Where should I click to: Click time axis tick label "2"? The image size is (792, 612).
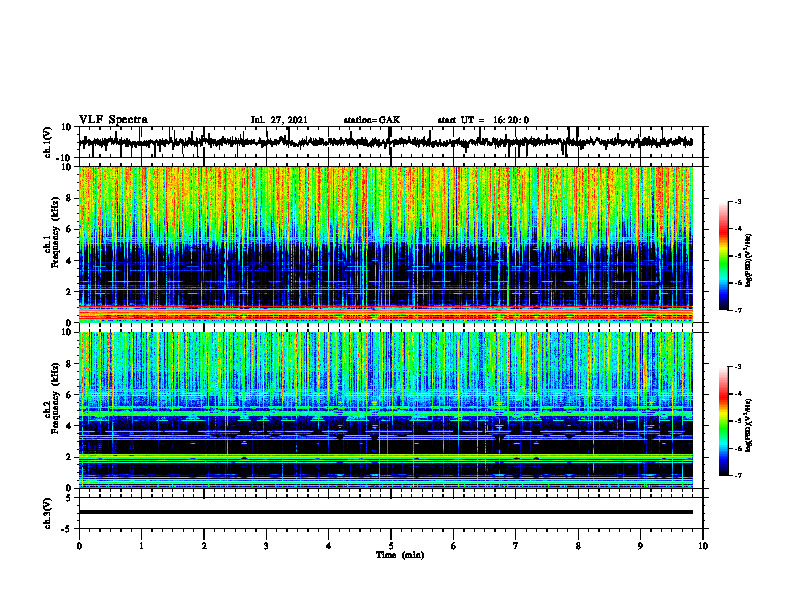204,546
